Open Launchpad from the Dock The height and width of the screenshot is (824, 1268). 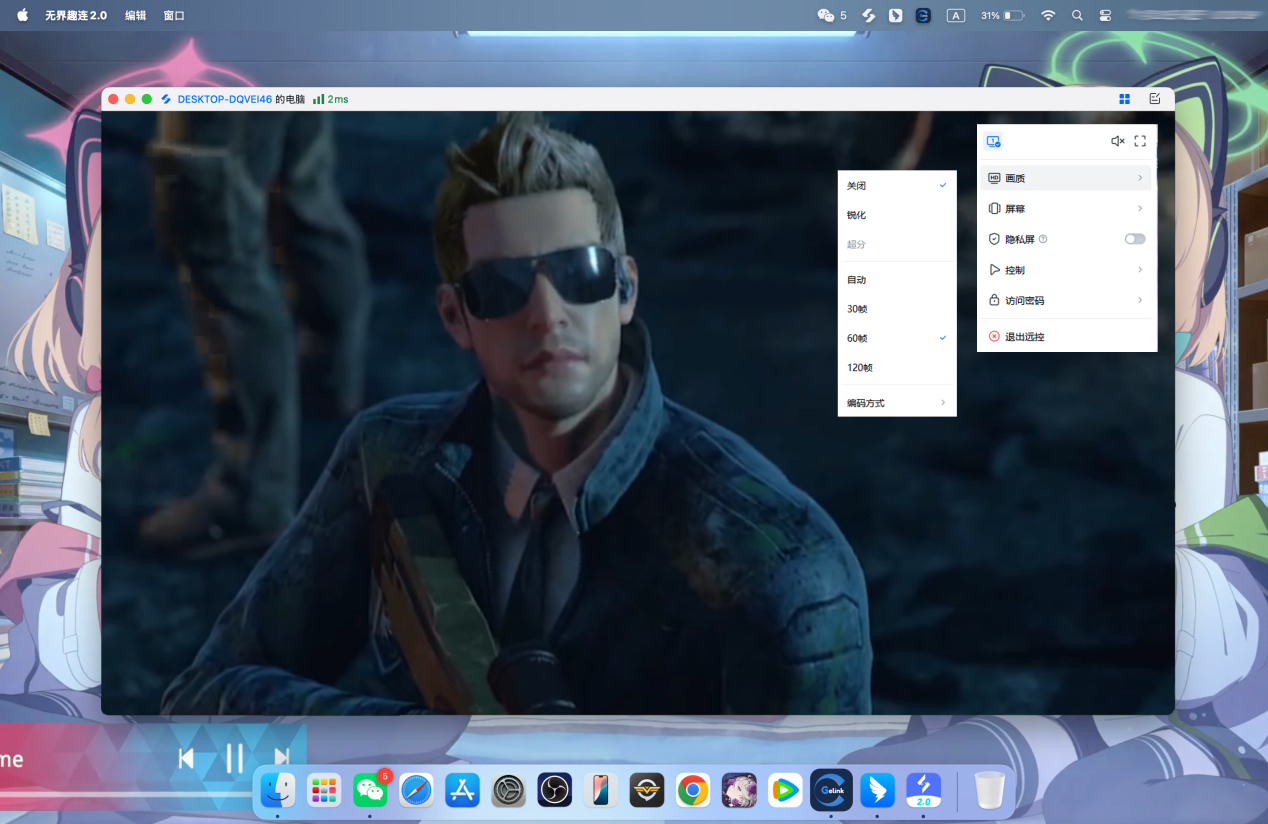click(324, 790)
